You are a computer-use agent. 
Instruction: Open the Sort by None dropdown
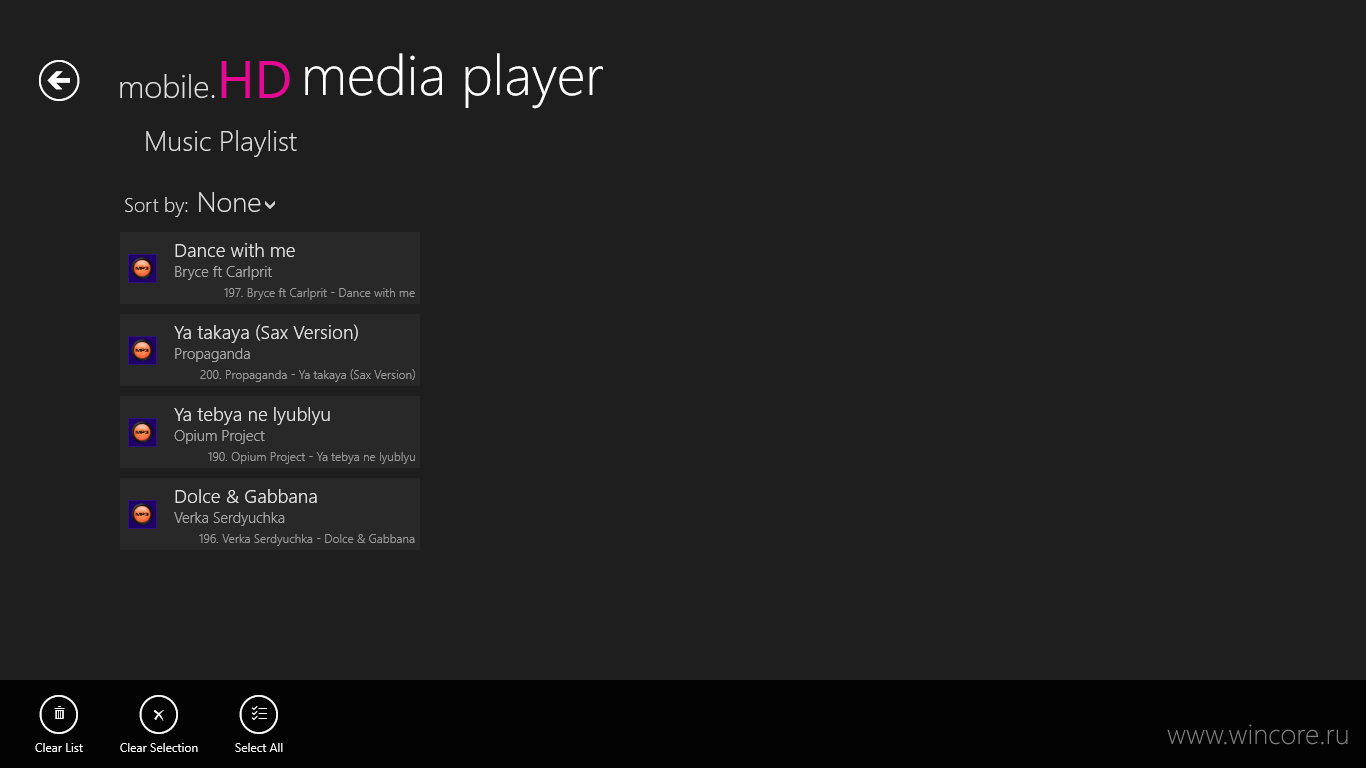click(236, 203)
